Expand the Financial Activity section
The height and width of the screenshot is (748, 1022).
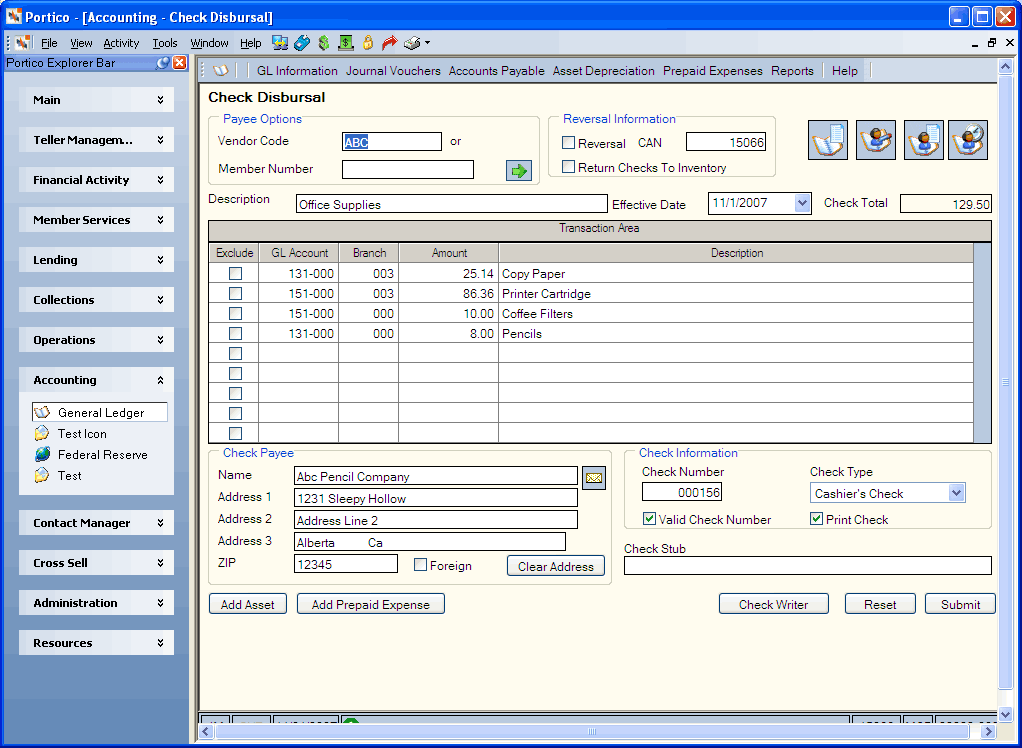[96, 180]
